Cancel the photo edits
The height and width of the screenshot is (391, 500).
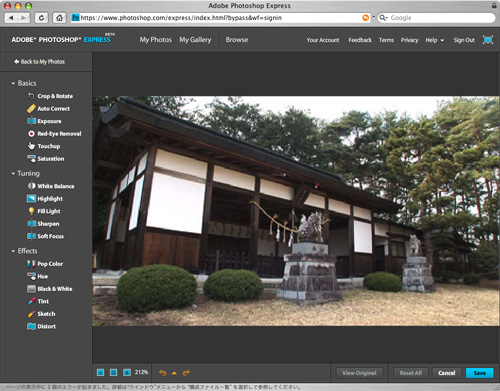447,373
